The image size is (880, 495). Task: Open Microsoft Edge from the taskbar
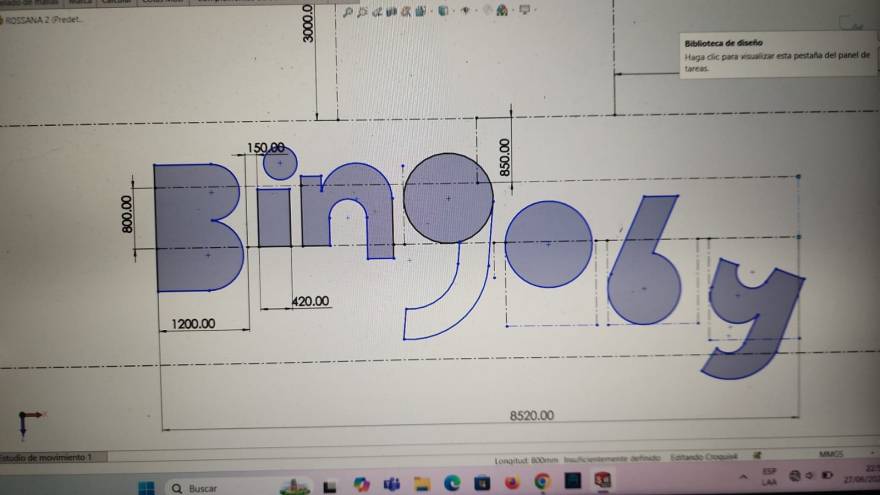tap(451, 484)
